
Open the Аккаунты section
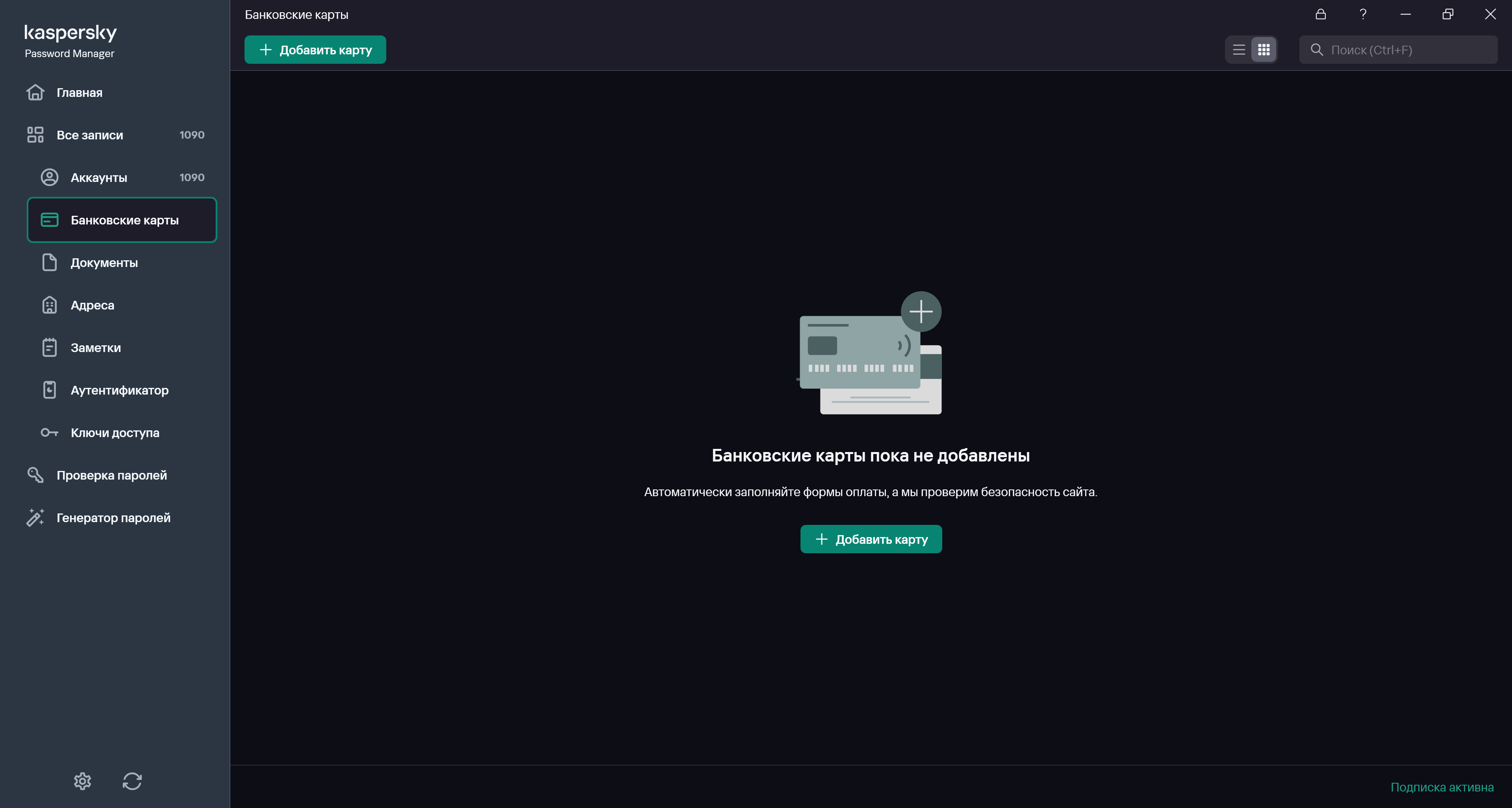[x=98, y=177]
